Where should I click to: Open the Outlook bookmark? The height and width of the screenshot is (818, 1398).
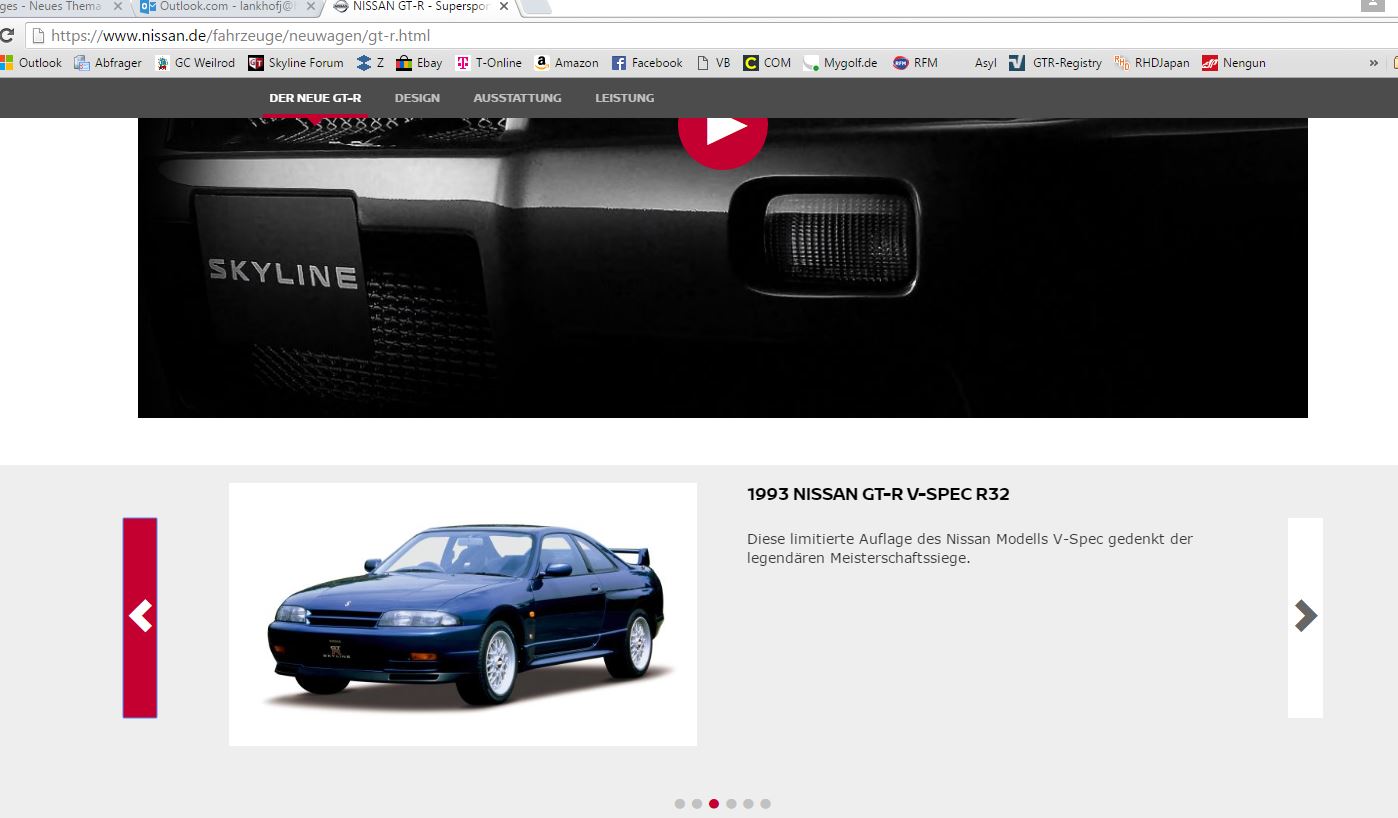click(31, 62)
